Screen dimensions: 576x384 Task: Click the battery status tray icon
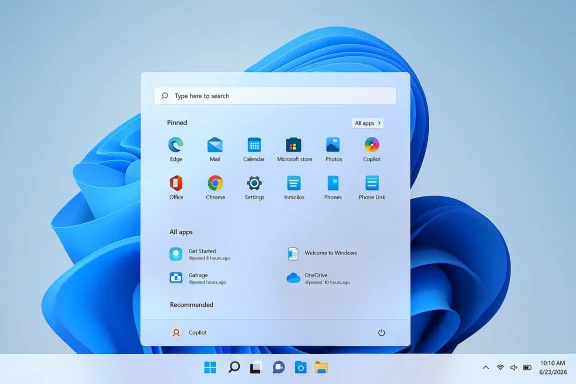(x=527, y=367)
